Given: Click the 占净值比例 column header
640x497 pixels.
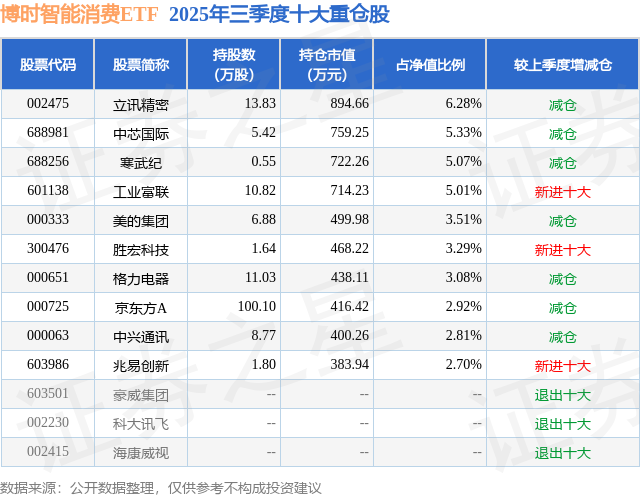Looking at the screenshot, I should (430, 64).
